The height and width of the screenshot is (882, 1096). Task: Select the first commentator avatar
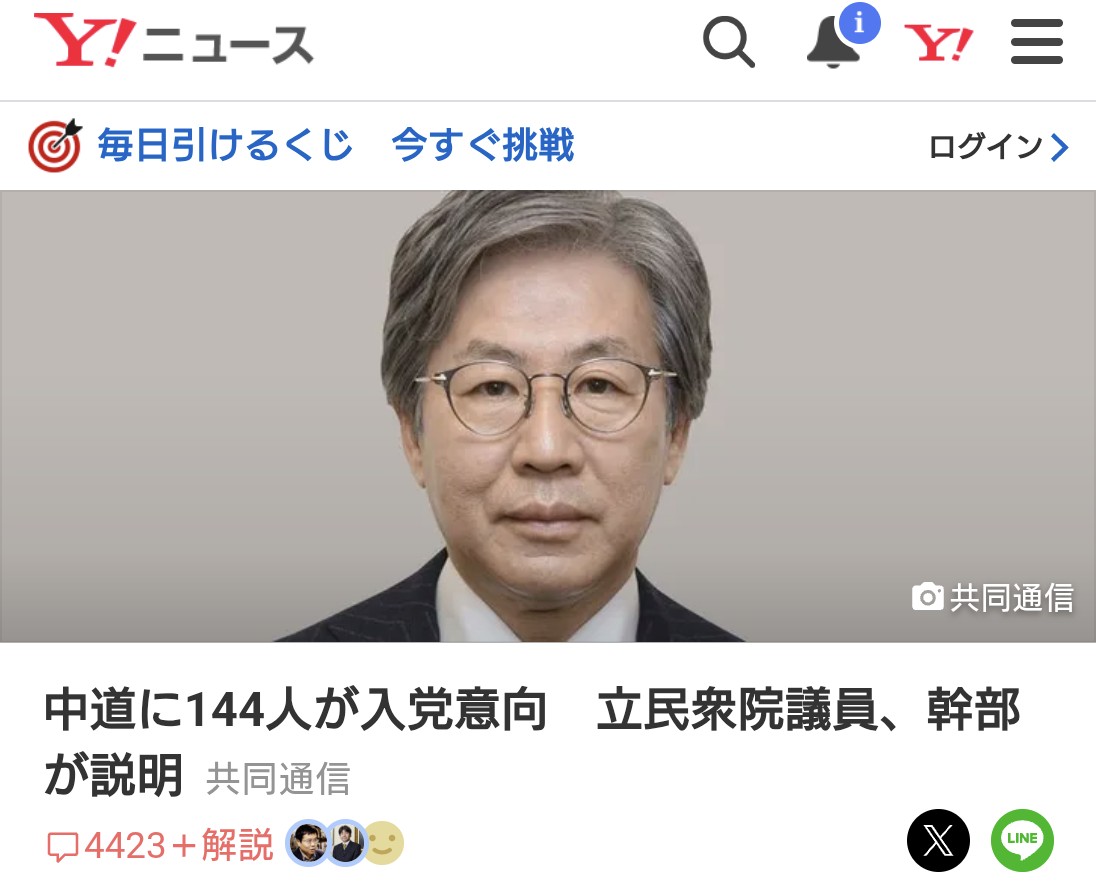tap(308, 843)
